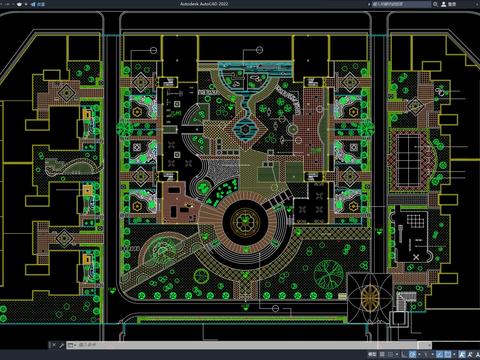Open object snap settings dropdown arrow
480x360 pixels.
454,354
